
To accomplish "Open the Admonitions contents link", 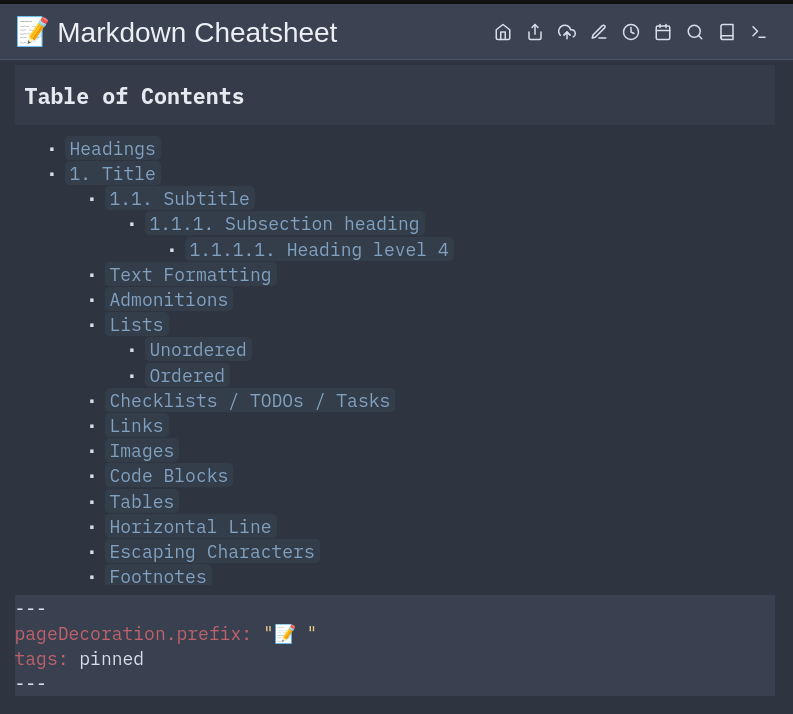I will pyautogui.click(x=169, y=300).
